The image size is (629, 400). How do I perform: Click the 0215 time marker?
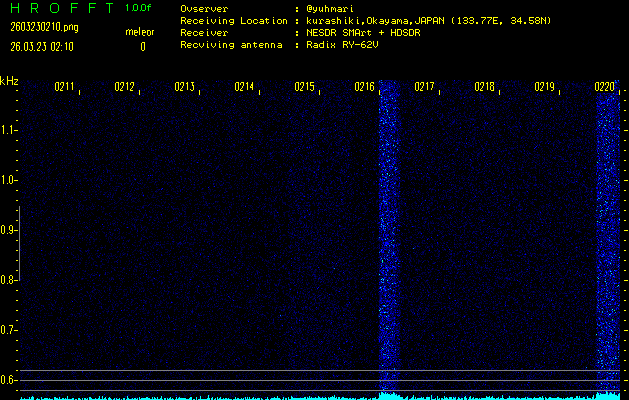304,87
